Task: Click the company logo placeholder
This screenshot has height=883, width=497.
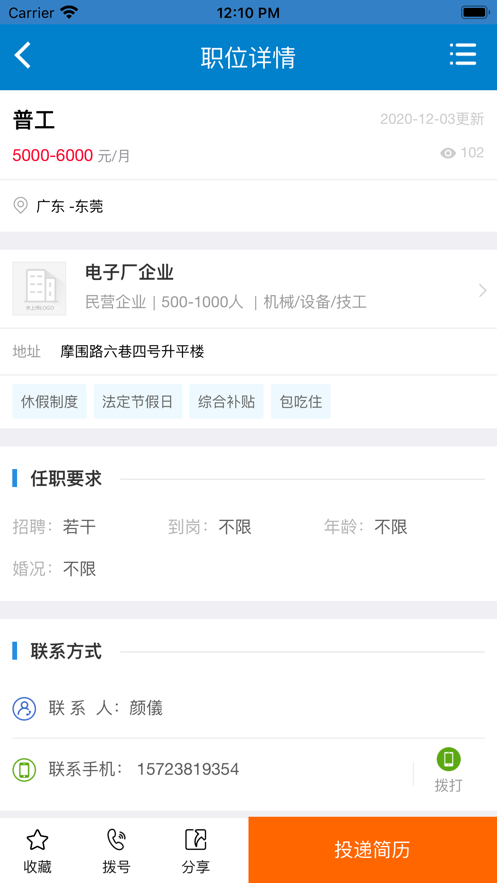Action: click(x=39, y=288)
